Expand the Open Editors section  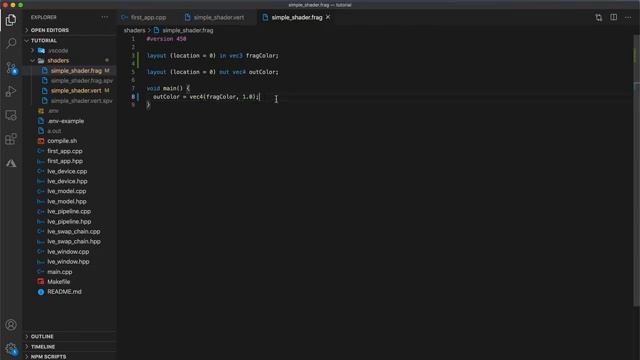tap(70, 30)
